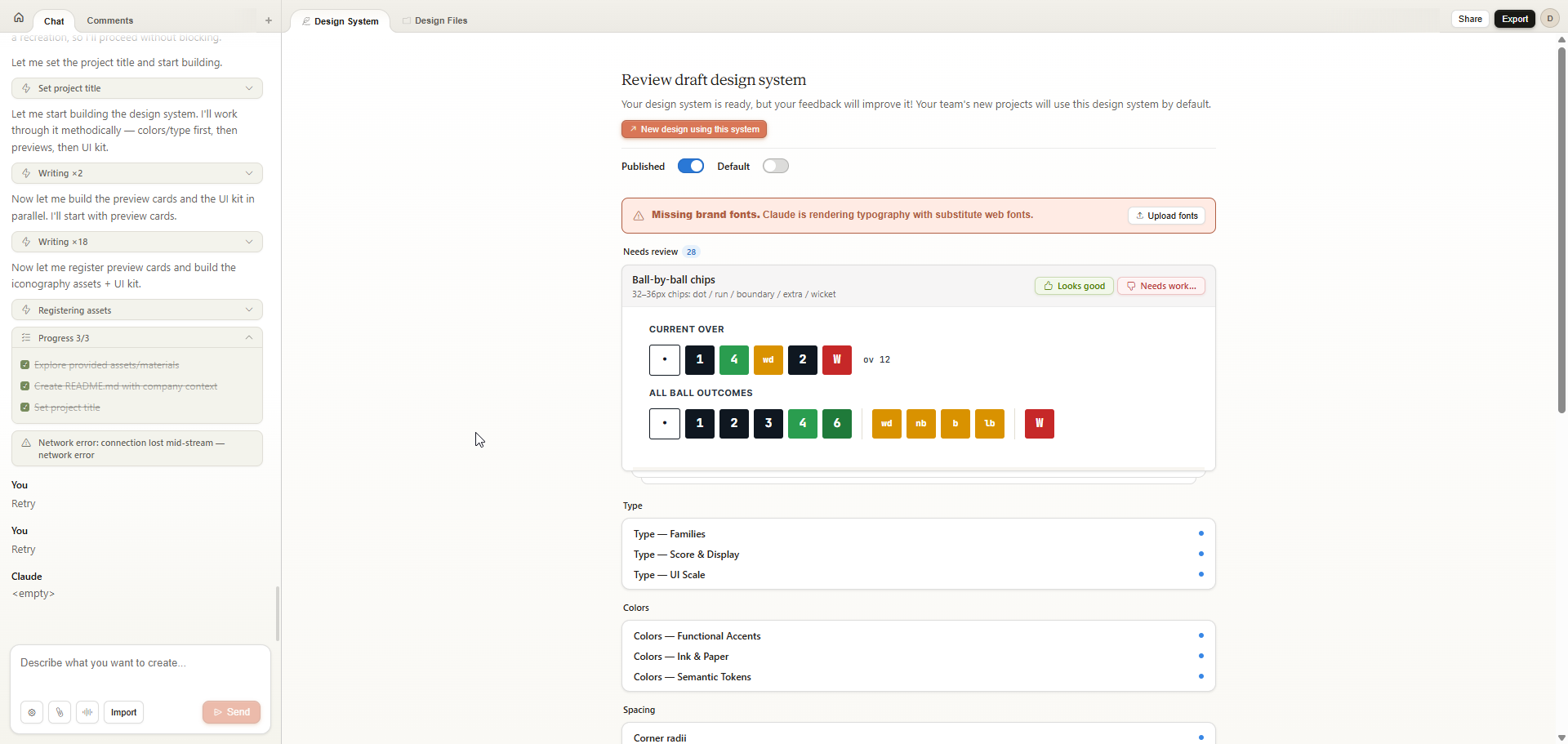Start voice input with the waveform icon
This screenshot has height=744, width=1568.
[87, 712]
